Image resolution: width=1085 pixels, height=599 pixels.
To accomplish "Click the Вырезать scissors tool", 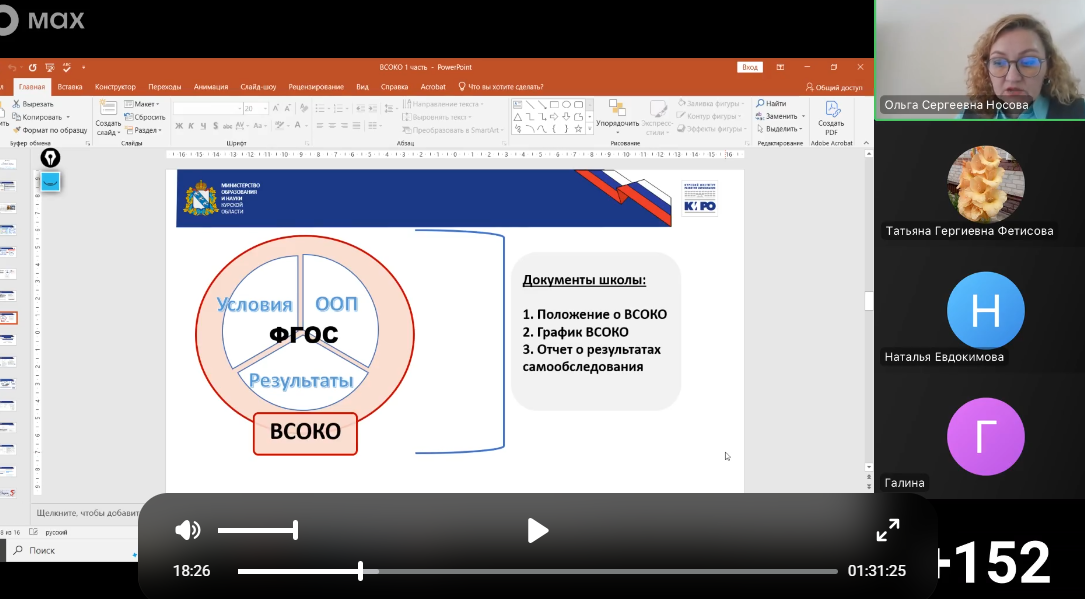I will [x=33, y=104].
